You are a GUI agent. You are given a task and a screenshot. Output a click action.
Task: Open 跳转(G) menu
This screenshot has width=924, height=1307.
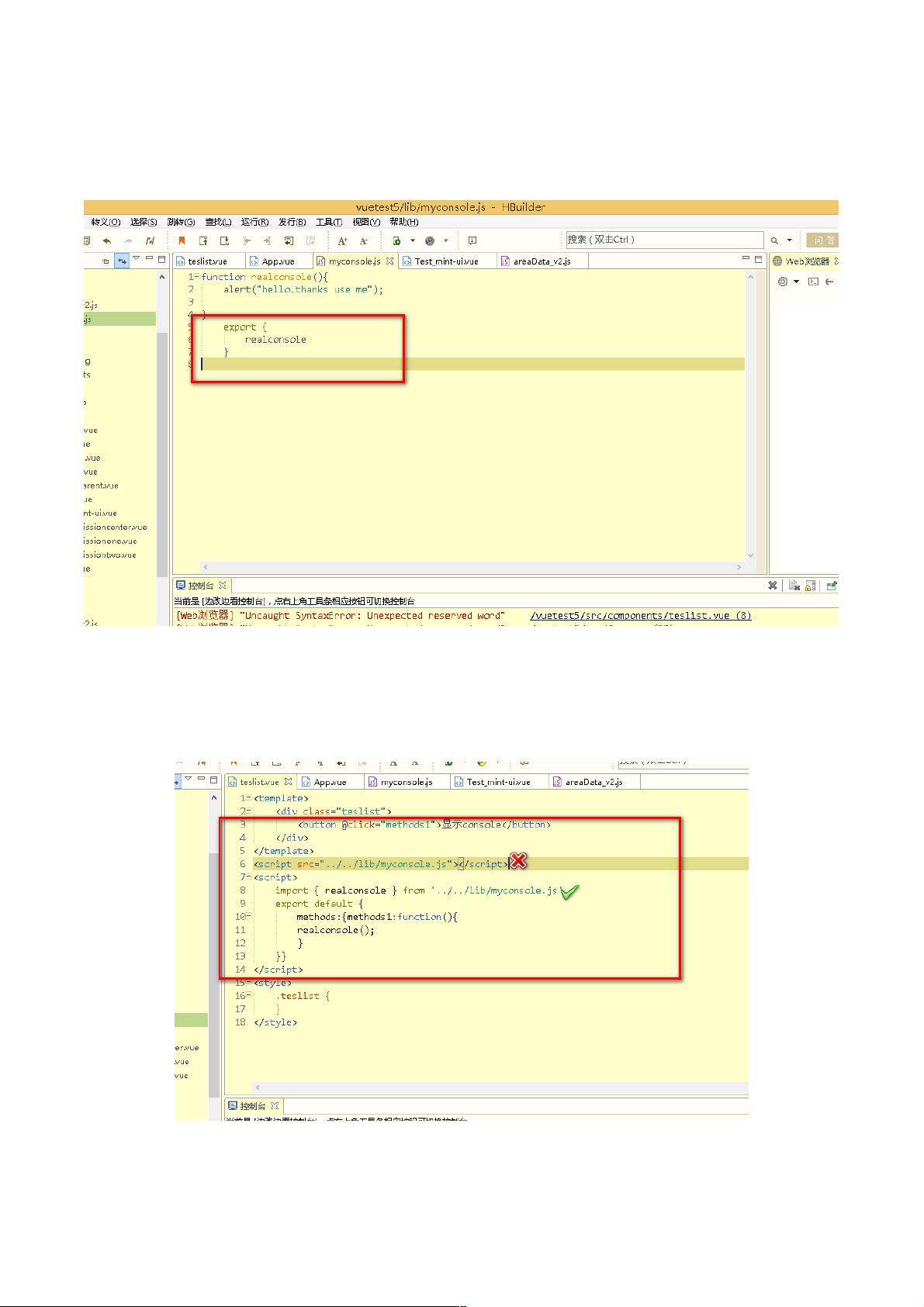tap(182, 222)
